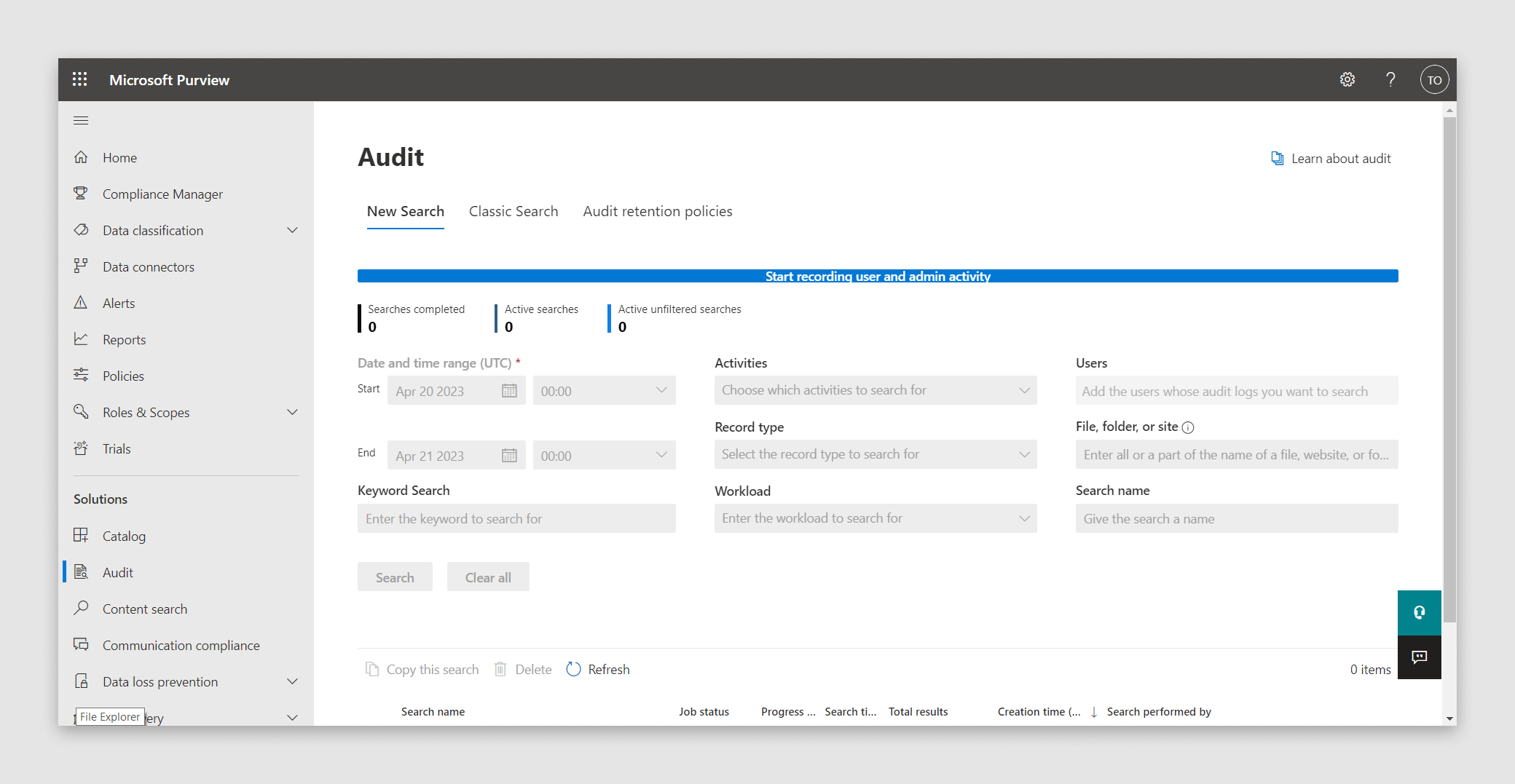Open the Record type dropdown
1515x784 pixels.
[x=875, y=454]
